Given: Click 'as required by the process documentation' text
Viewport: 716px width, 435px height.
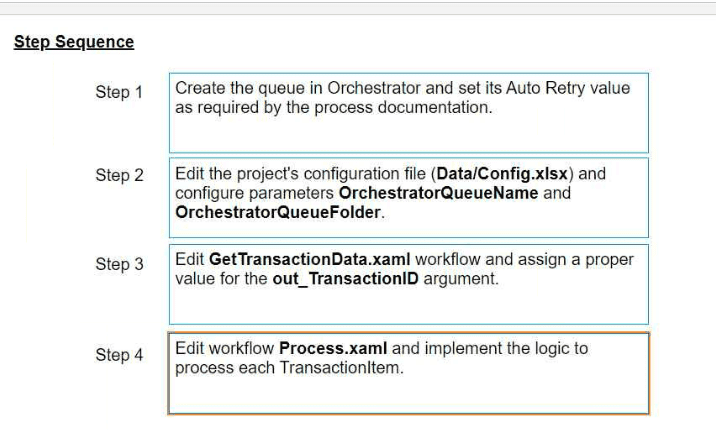Looking at the screenshot, I should coord(334,107).
